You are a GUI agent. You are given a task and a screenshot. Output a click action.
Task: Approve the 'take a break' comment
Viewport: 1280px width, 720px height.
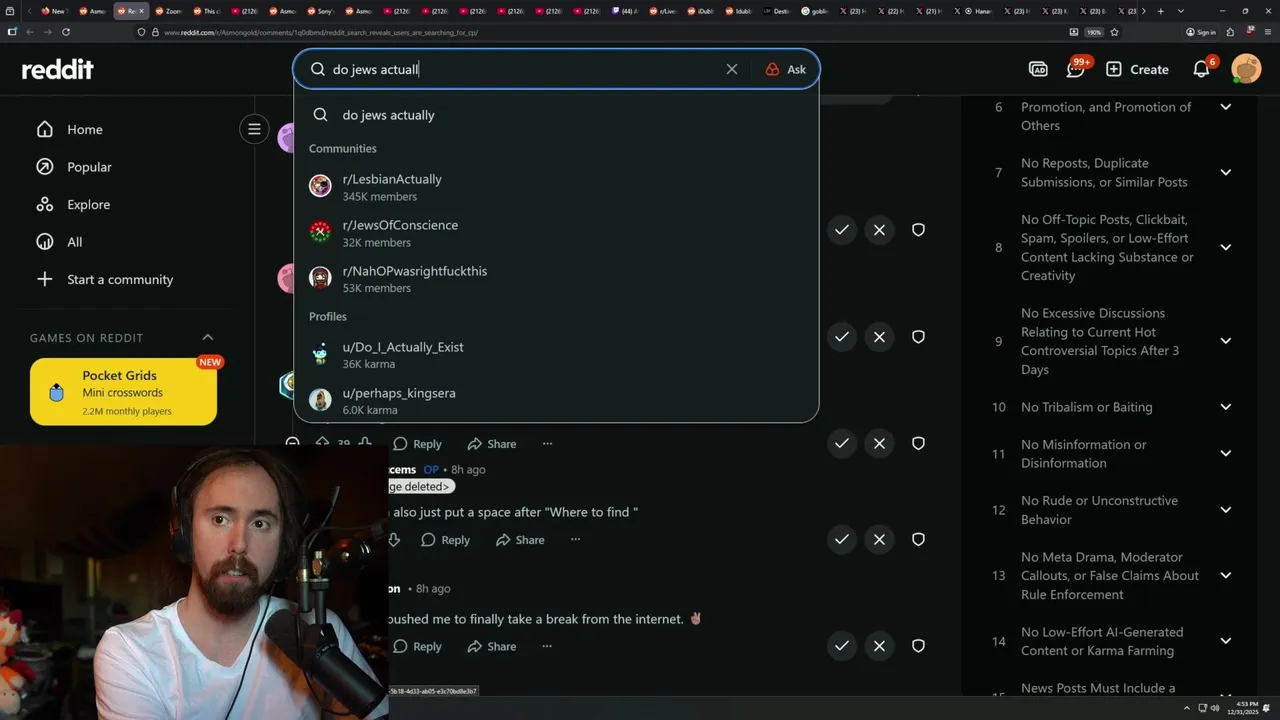842,646
